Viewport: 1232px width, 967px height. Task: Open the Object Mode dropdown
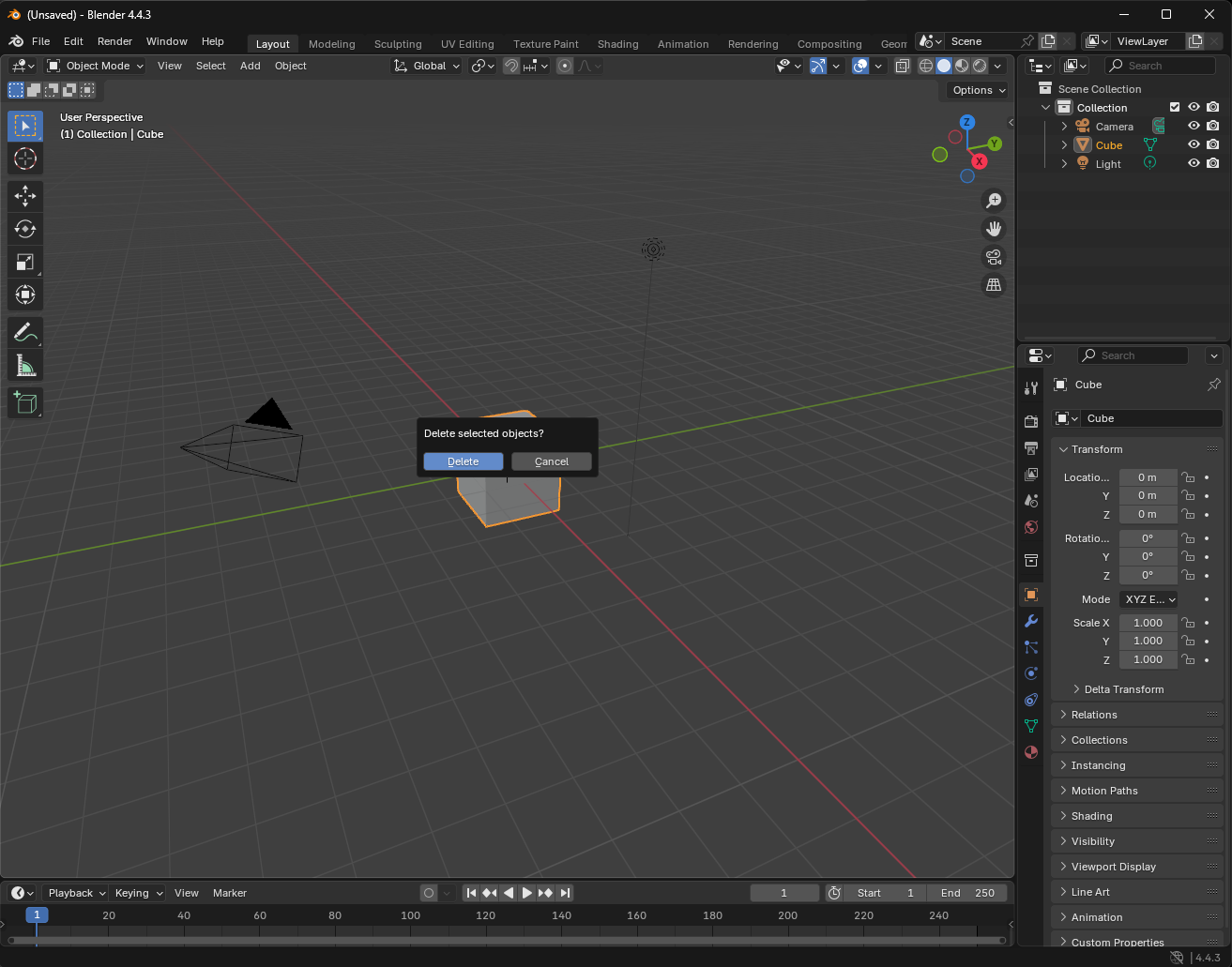[96, 66]
